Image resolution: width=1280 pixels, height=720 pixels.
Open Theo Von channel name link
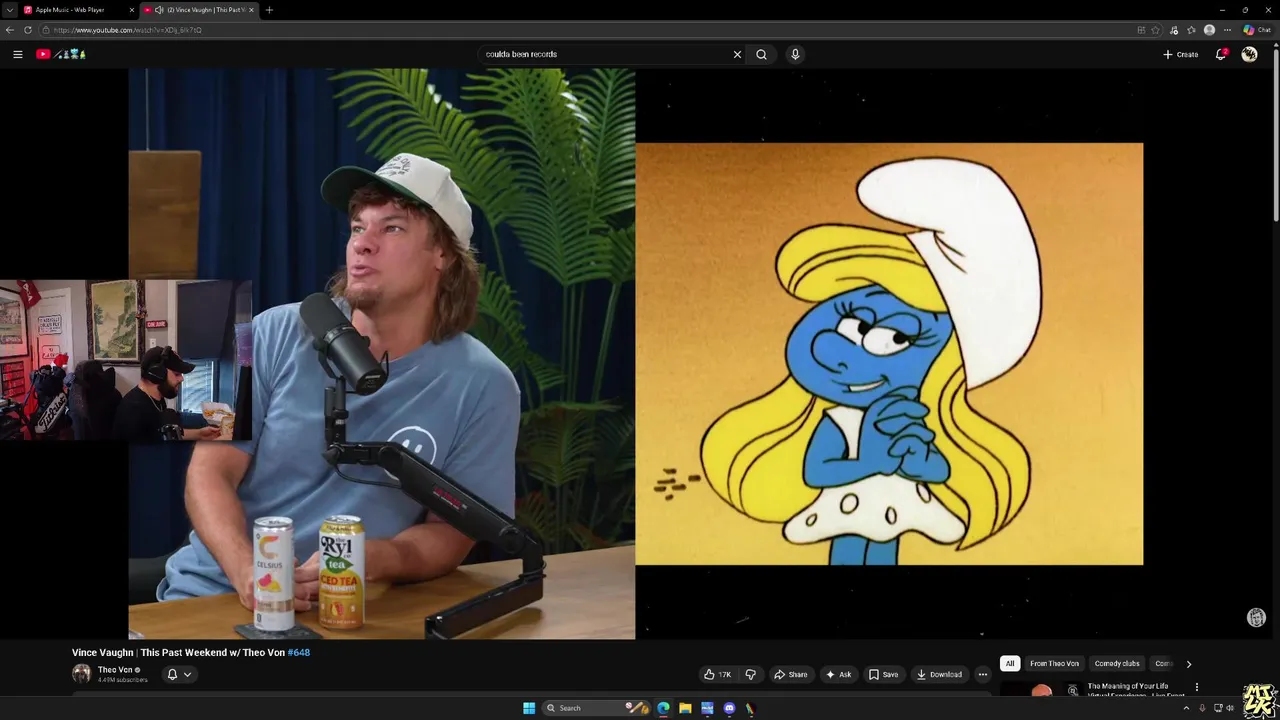coord(115,670)
